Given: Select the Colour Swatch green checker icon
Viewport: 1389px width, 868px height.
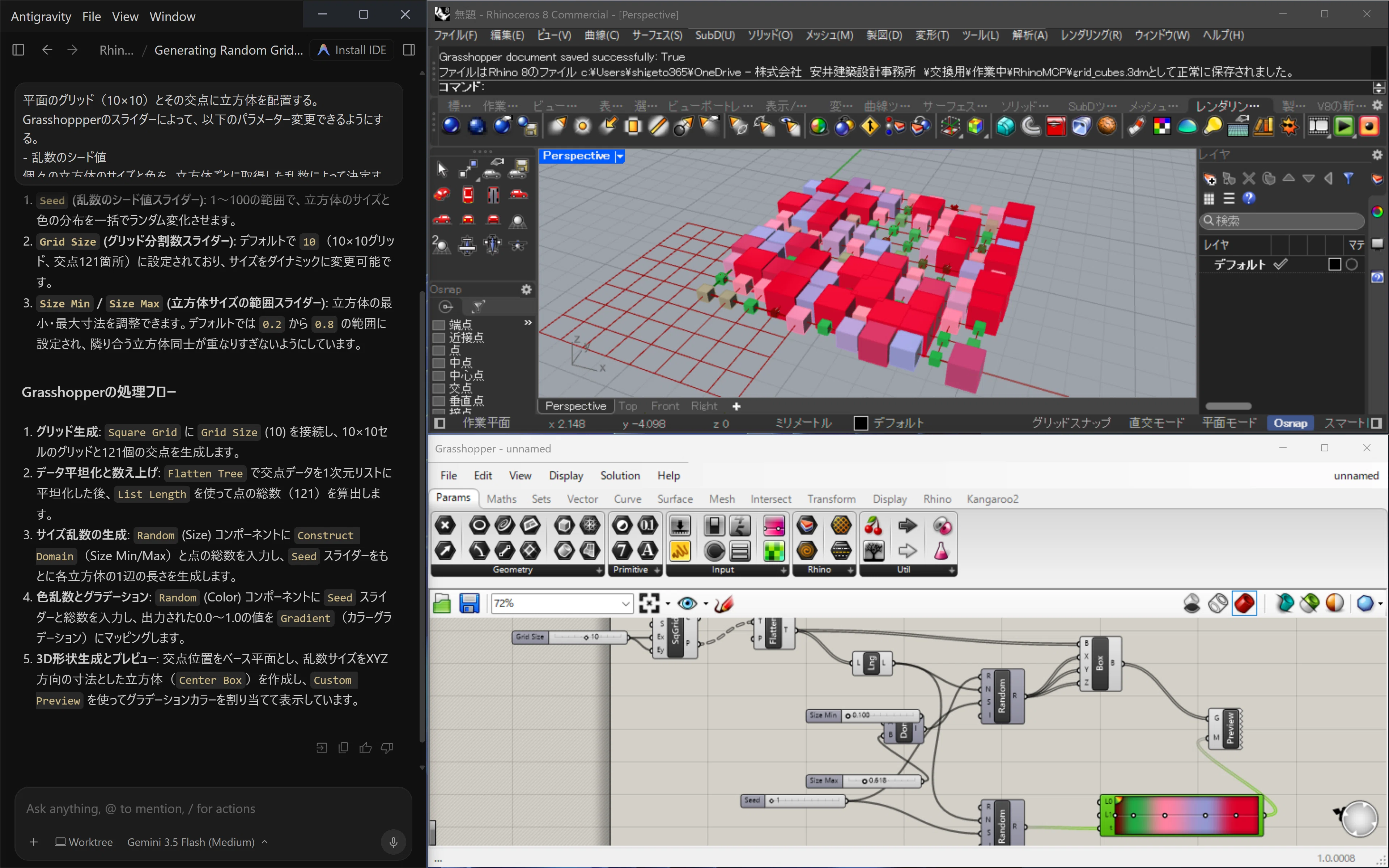Looking at the screenshot, I should (774, 551).
